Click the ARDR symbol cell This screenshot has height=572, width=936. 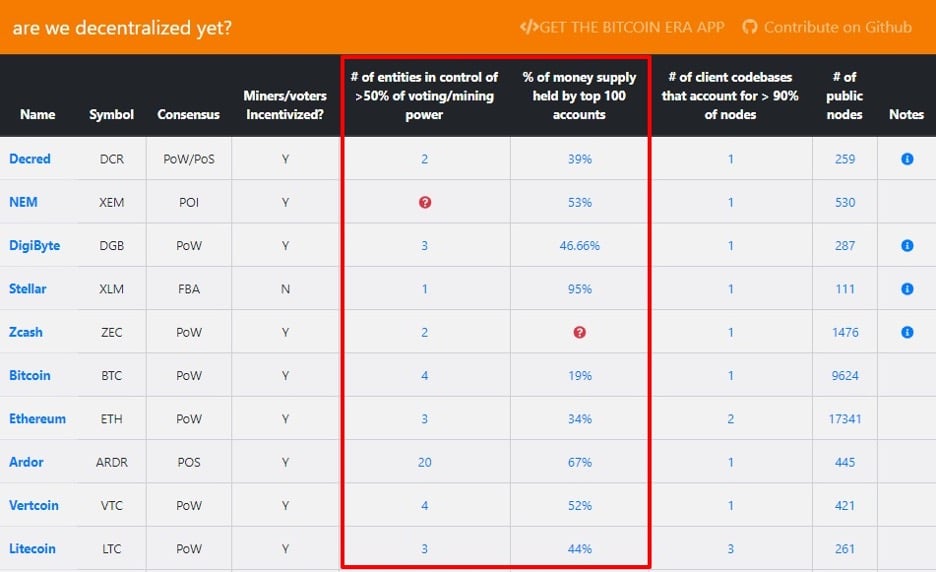point(112,462)
